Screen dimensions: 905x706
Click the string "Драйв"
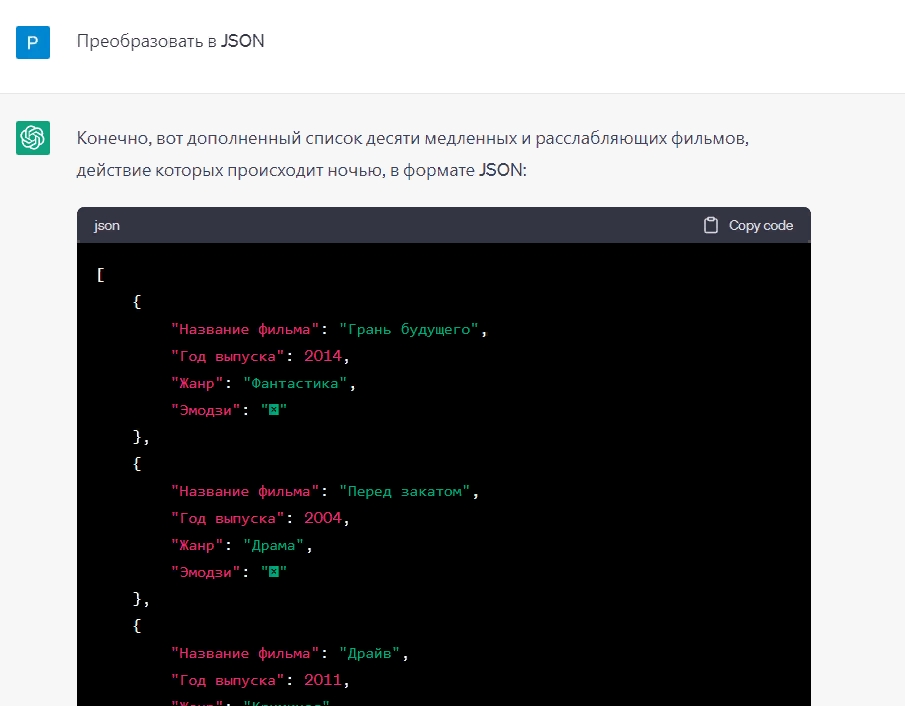369,653
